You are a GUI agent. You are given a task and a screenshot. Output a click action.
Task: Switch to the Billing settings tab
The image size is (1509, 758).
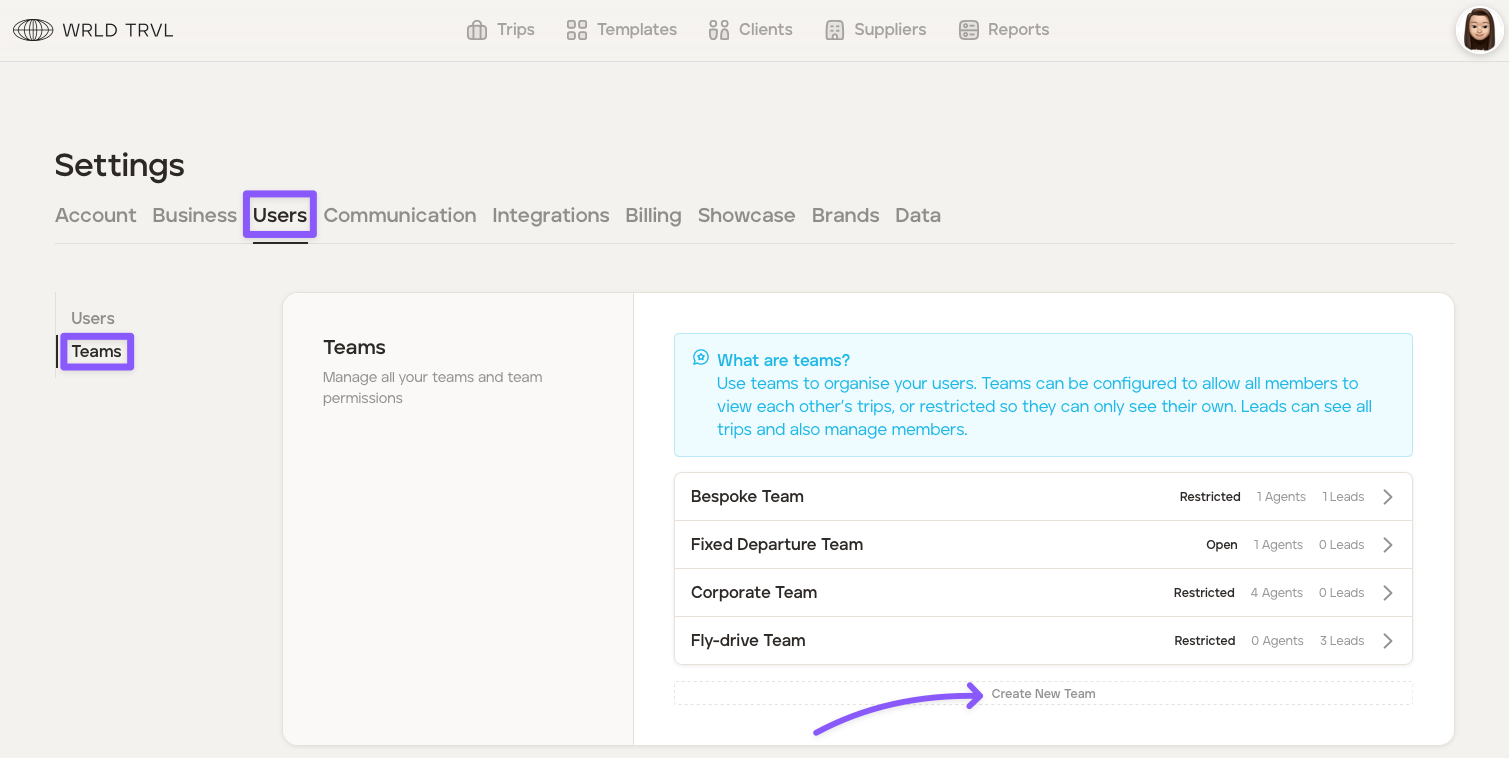point(653,215)
